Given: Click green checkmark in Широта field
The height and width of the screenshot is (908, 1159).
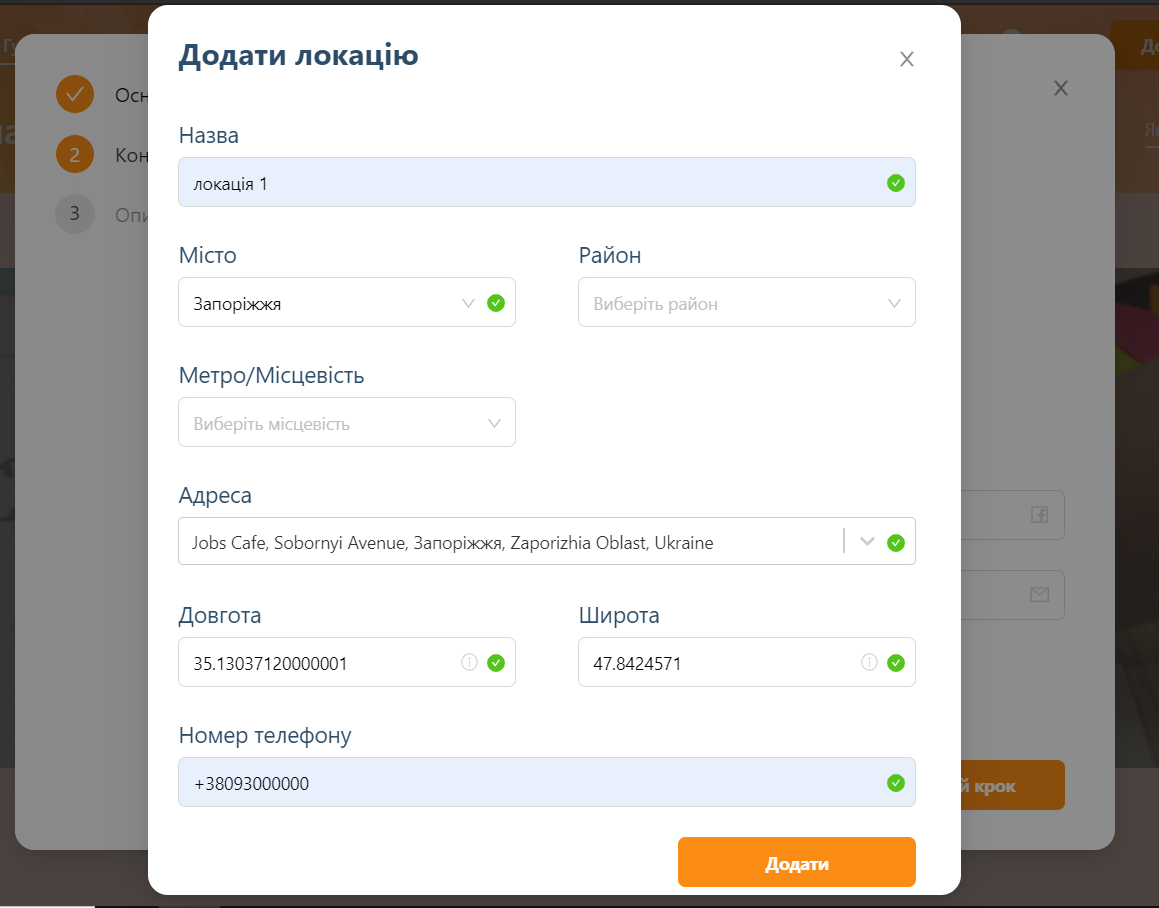Looking at the screenshot, I should (x=895, y=663).
